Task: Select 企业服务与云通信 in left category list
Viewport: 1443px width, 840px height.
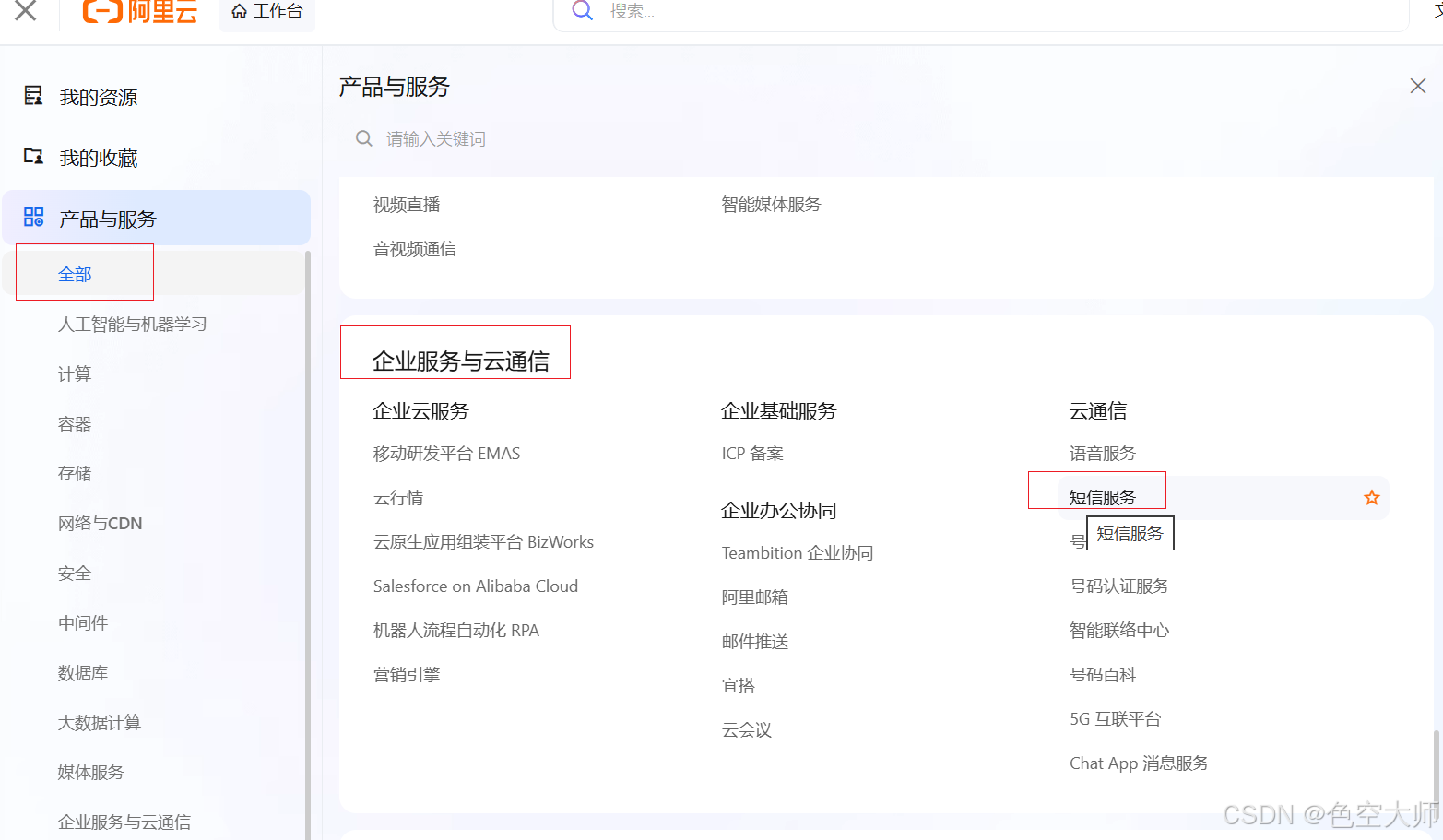Action: pos(124,822)
